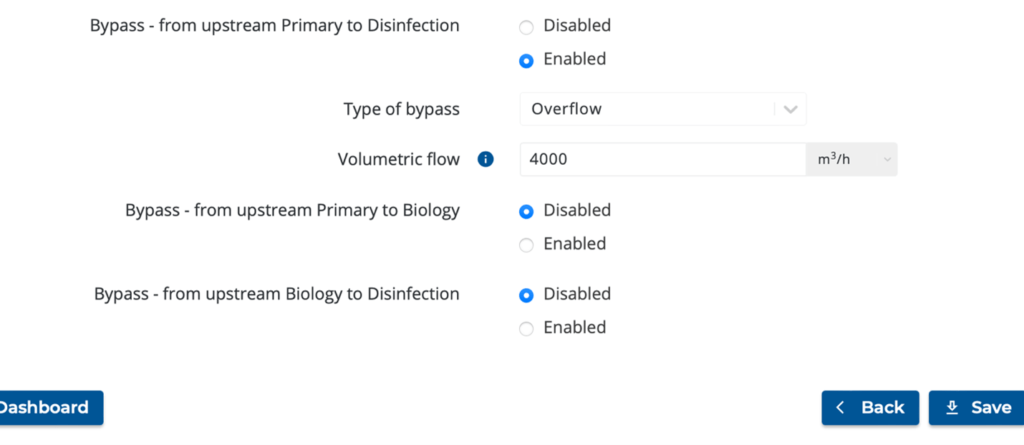The image size is (1024, 445).
Task: Click the Back button
Action: coord(870,408)
